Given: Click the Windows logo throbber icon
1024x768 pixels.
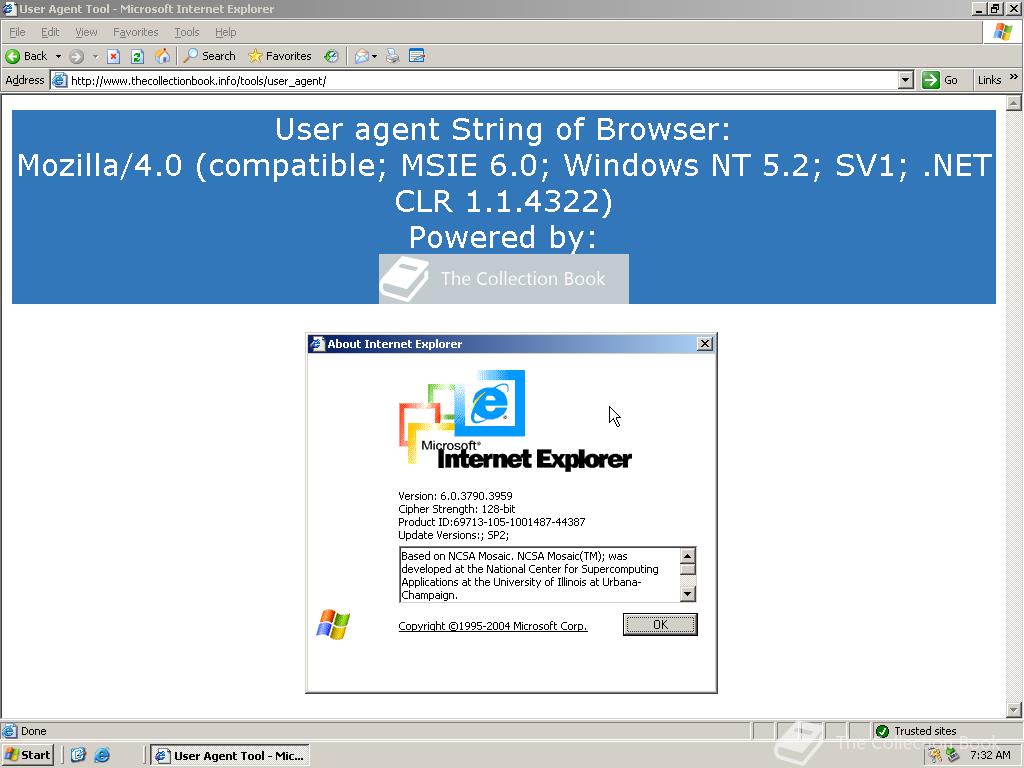Looking at the screenshot, I should (1002, 32).
